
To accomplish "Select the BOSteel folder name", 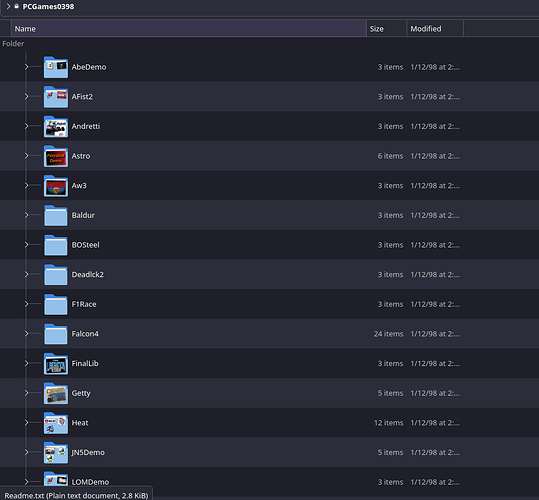I will pos(85,245).
